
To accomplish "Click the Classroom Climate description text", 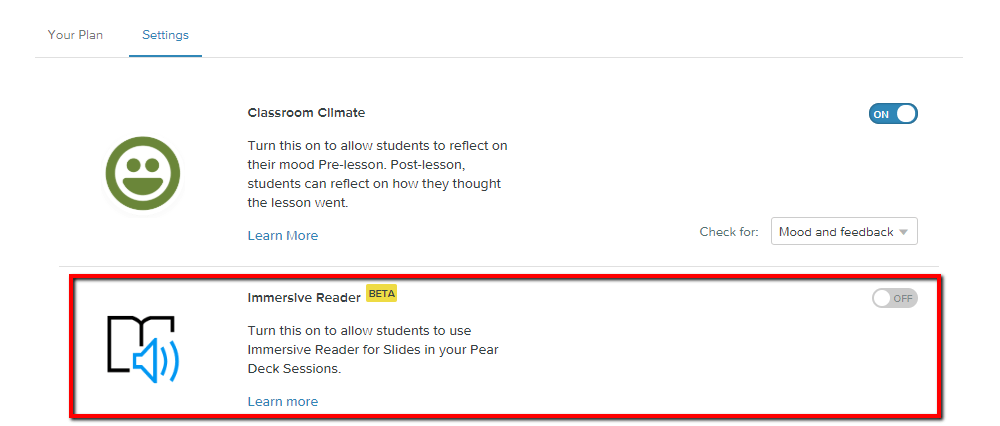I will (x=377, y=174).
